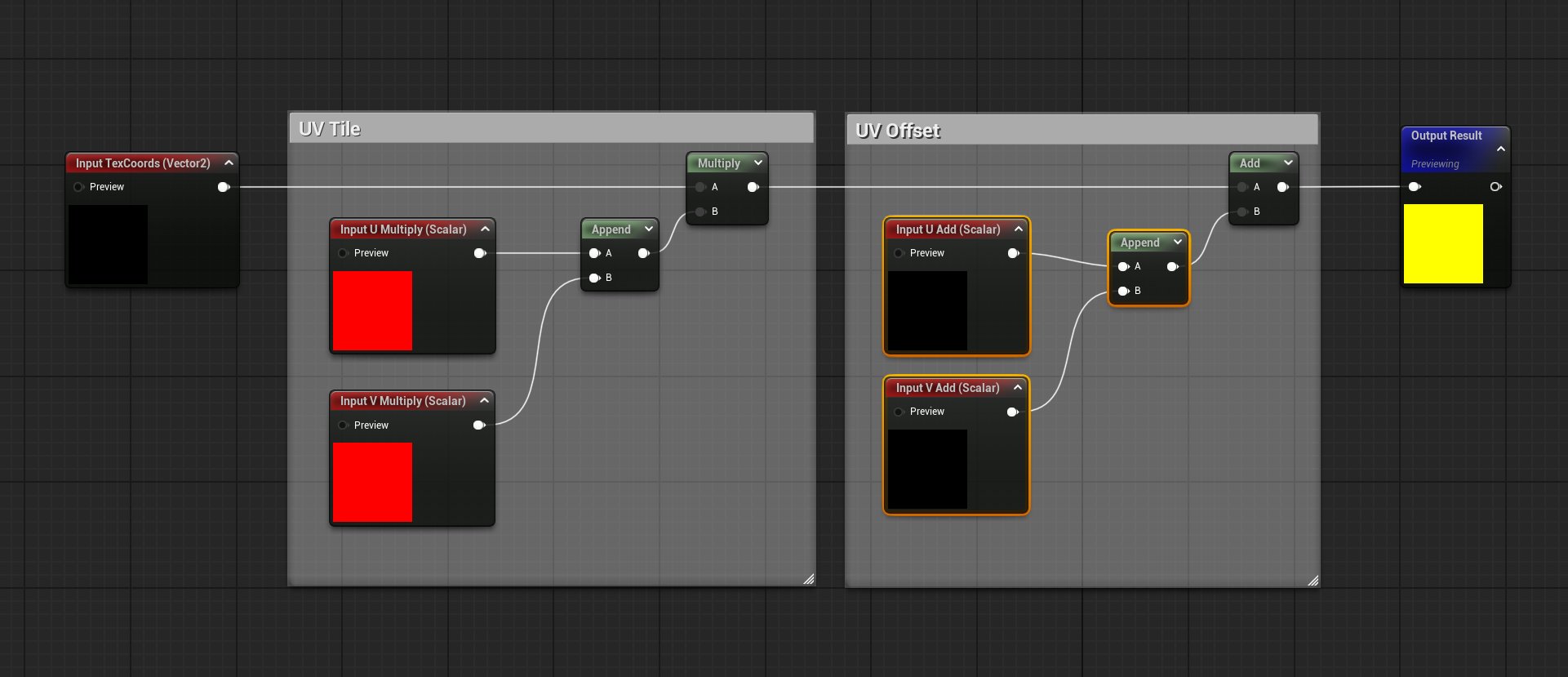Toggle Preview pin on Input U Multiply node
This screenshot has height=677, width=1568.
point(343,253)
